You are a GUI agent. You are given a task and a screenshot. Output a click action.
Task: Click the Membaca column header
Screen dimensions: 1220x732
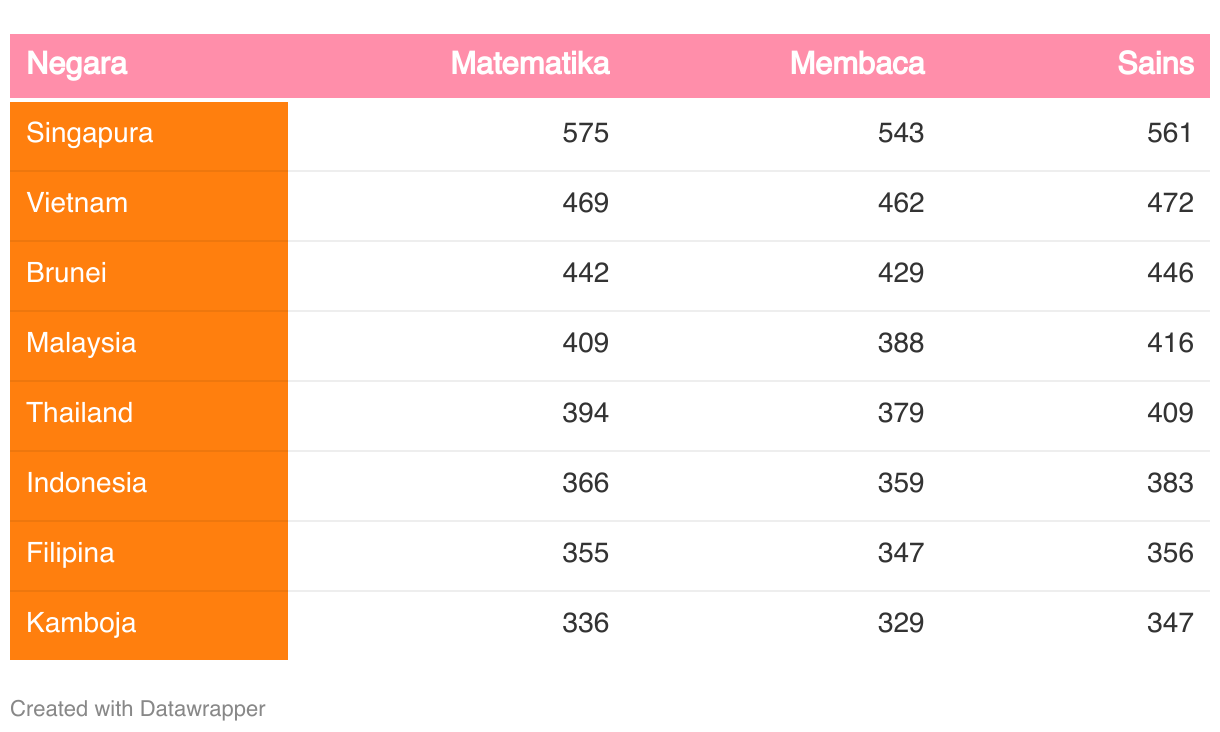857,64
